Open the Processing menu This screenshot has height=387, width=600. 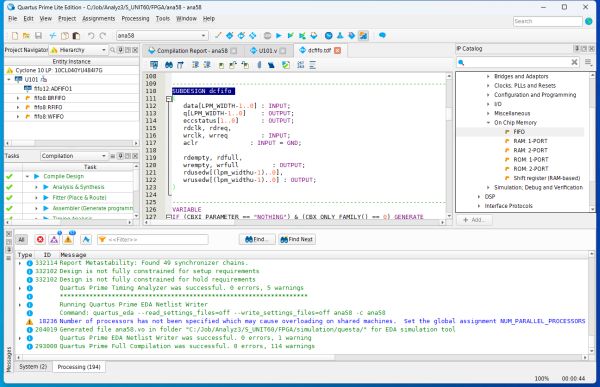click(x=135, y=18)
